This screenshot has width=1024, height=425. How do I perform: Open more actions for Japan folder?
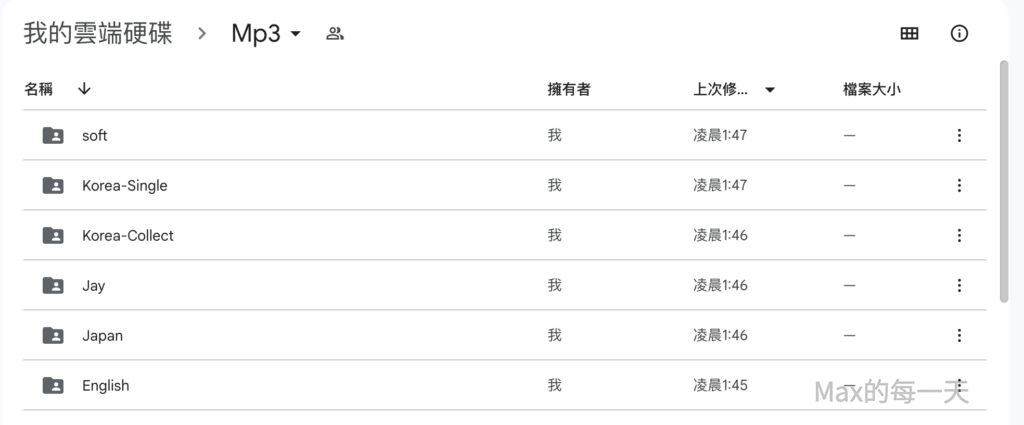click(x=959, y=336)
